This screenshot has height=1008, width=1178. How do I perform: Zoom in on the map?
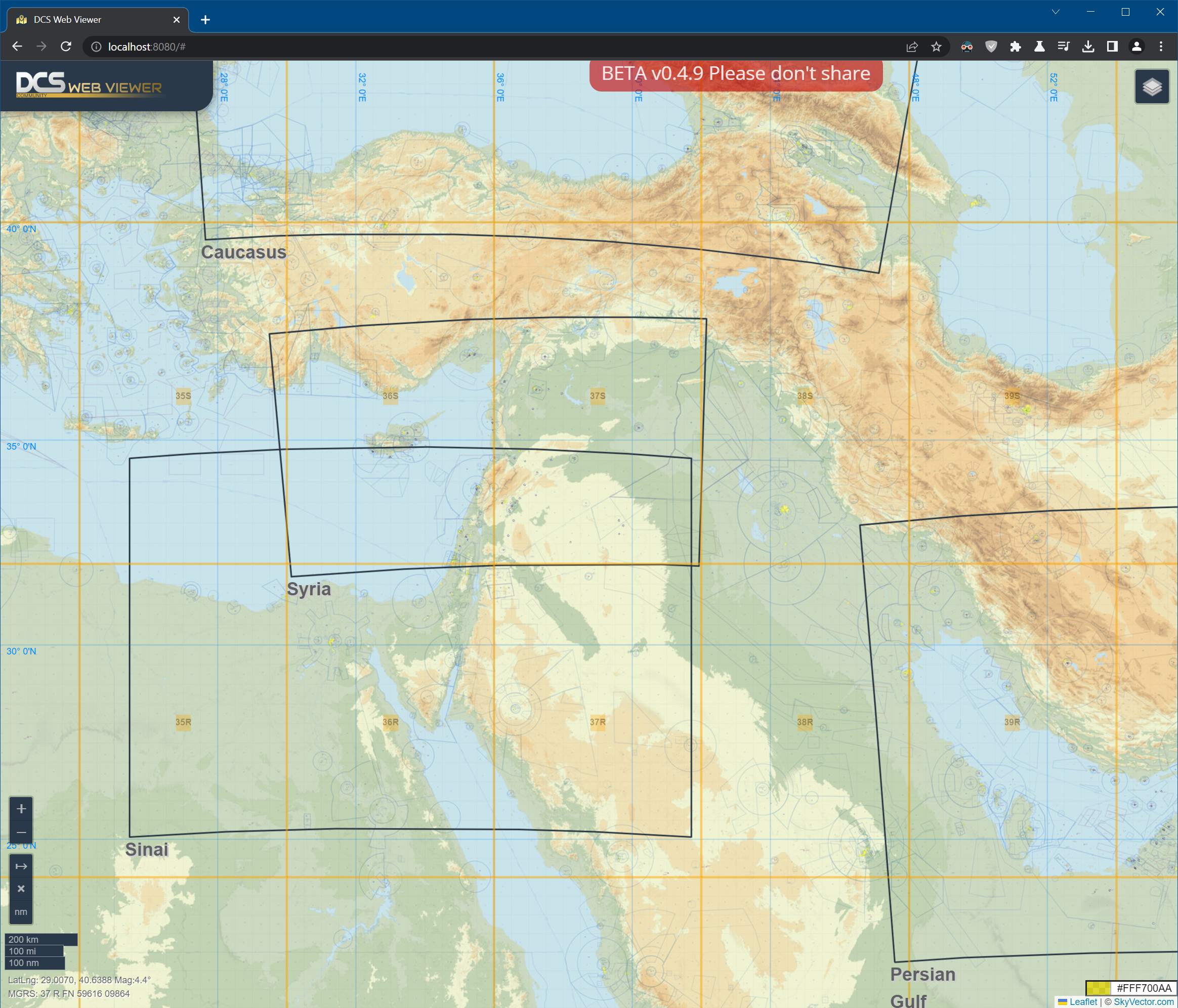(x=21, y=809)
